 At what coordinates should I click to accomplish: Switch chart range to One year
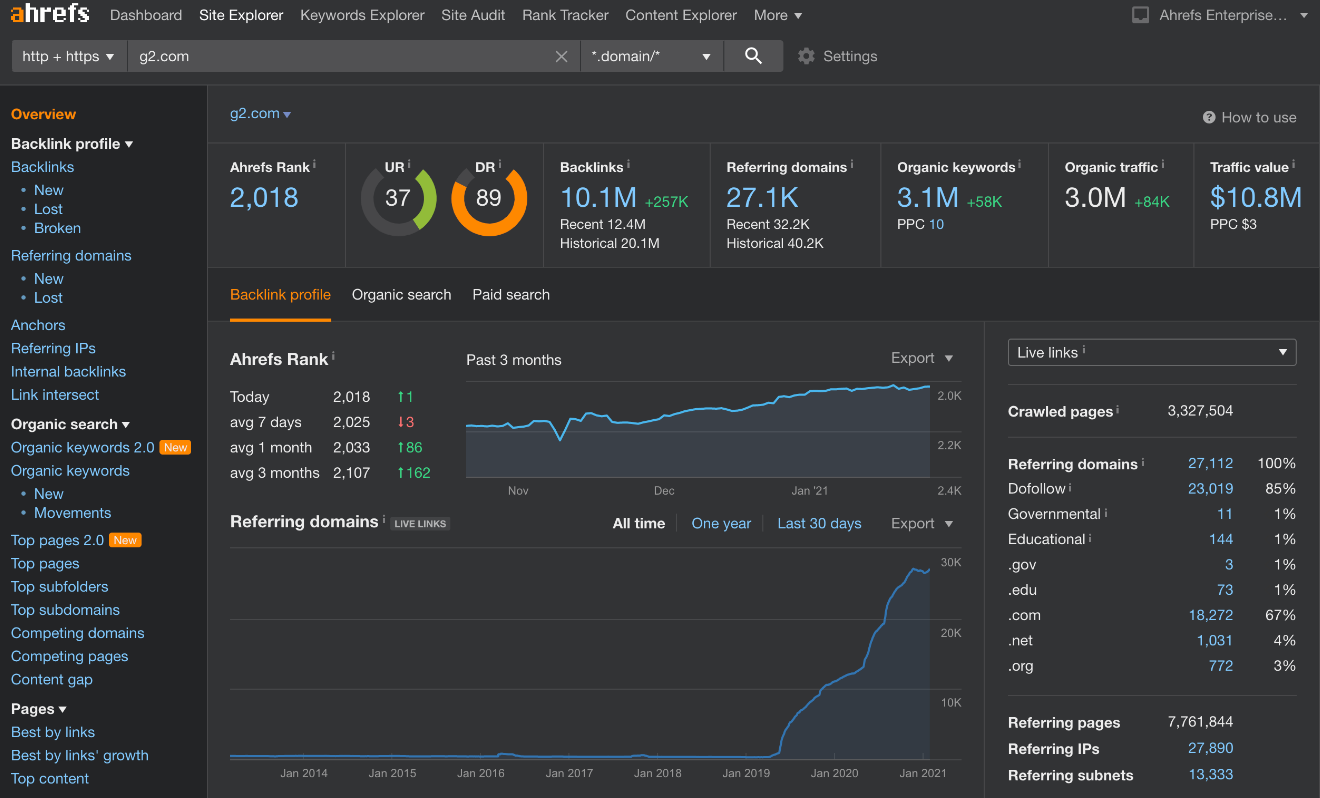[721, 523]
